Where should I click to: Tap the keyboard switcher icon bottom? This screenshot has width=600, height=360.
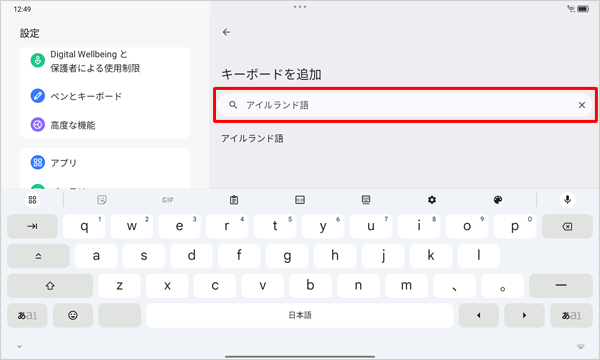[580, 346]
